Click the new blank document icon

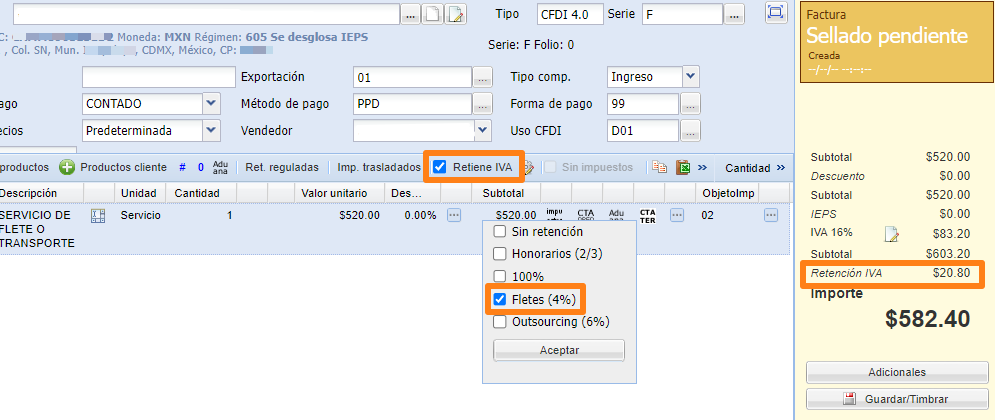(x=434, y=14)
